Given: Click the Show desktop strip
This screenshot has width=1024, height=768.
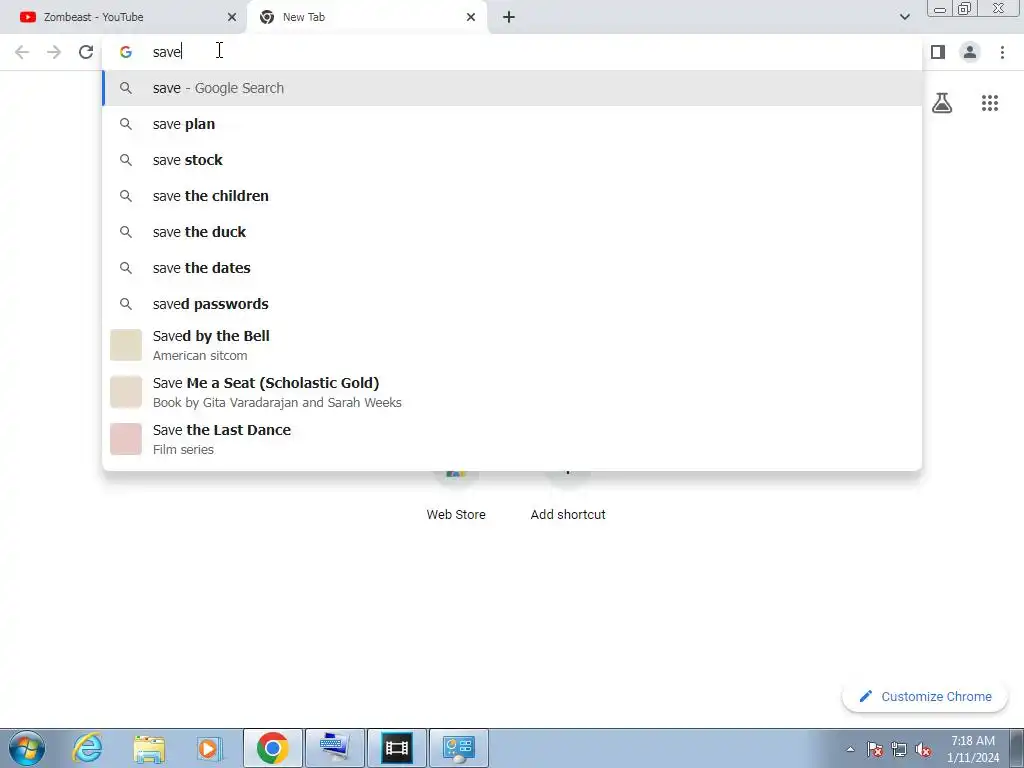Looking at the screenshot, I should (x=1017, y=748).
